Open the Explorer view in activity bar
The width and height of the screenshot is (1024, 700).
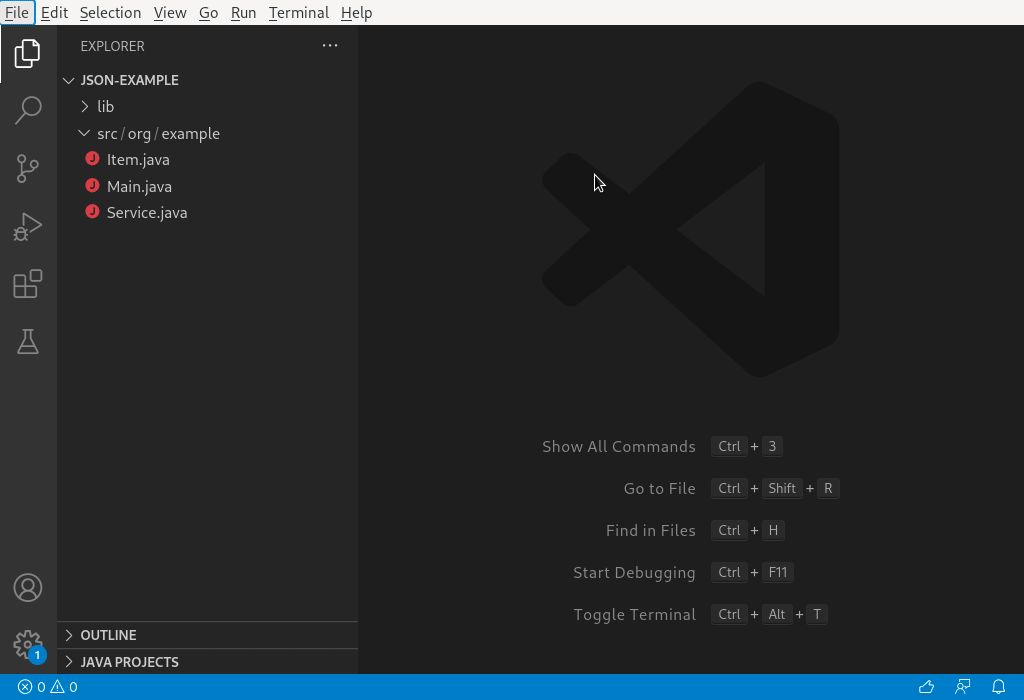click(27, 54)
